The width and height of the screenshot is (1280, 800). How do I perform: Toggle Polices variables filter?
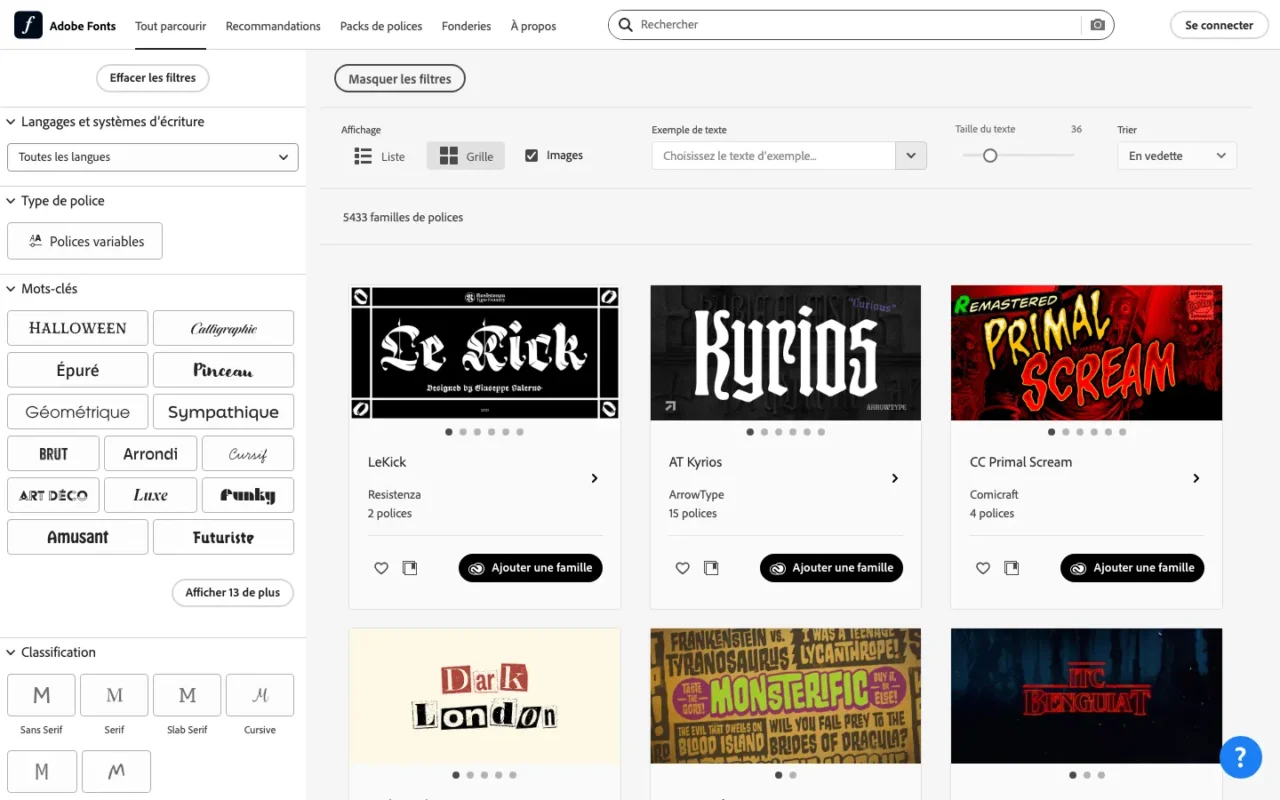pos(85,241)
